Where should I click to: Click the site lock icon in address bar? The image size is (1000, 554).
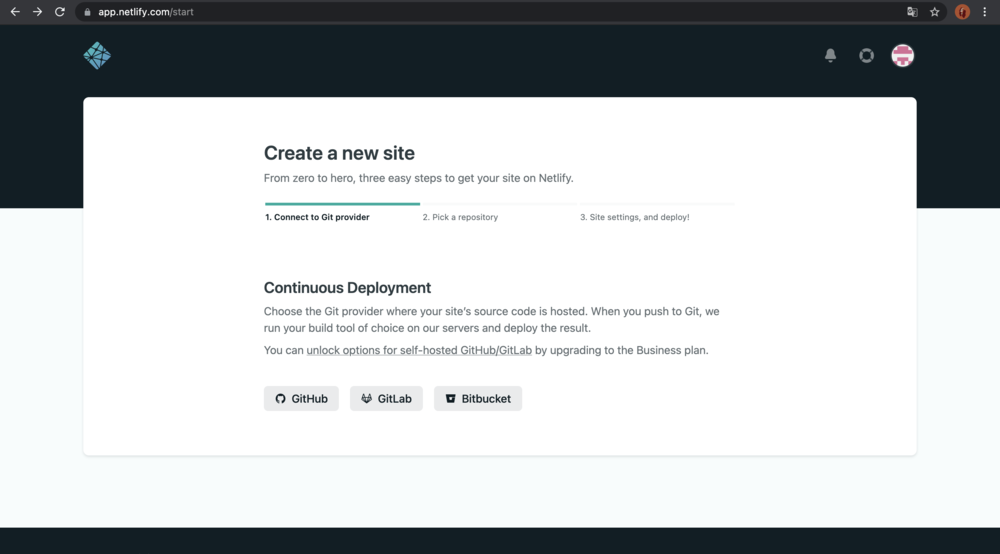87,12
